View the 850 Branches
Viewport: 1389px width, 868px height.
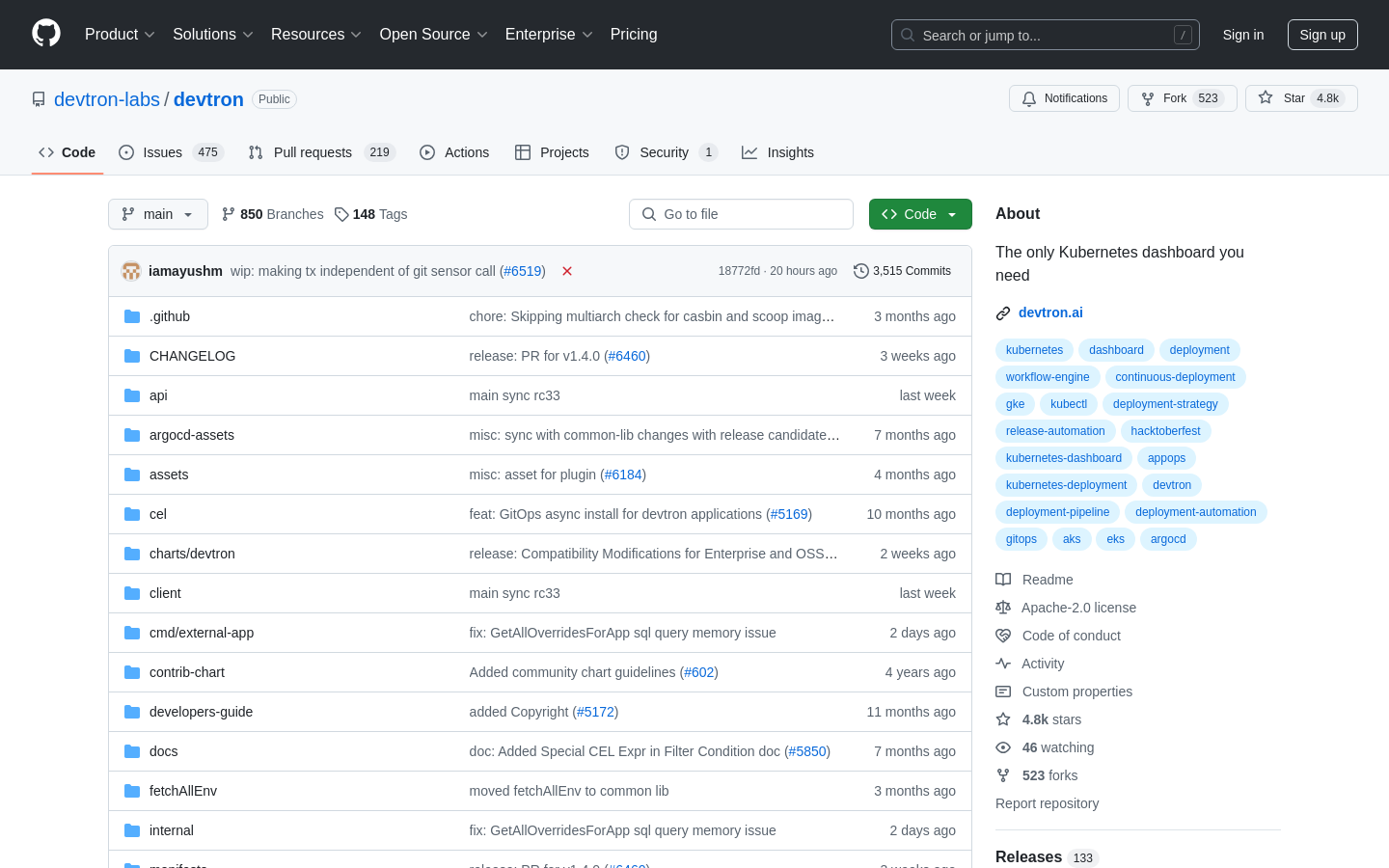tap(272, 214)
